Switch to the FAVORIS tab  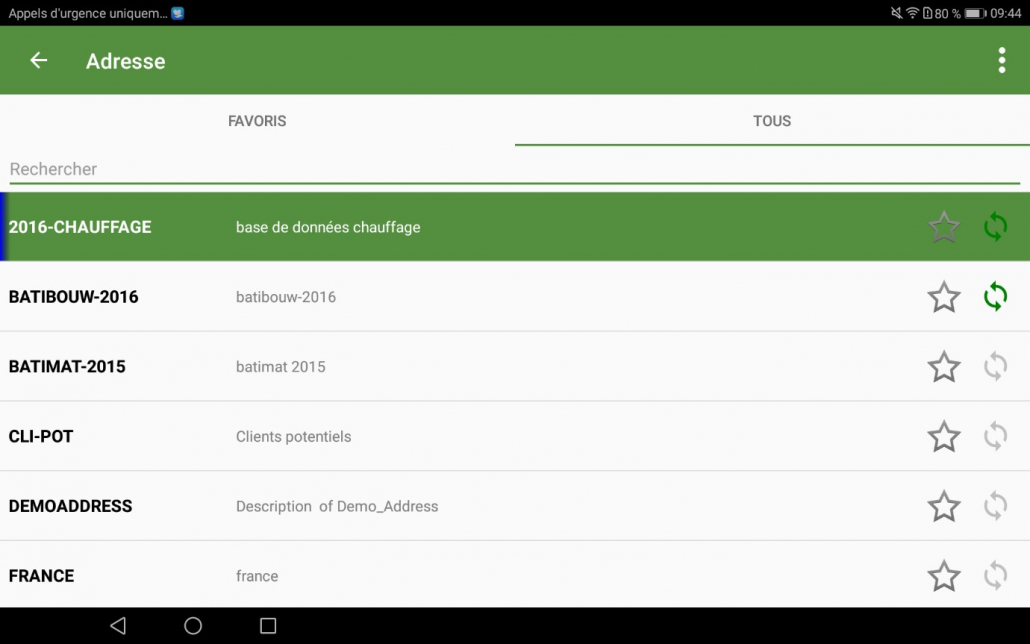click(257, 121)
